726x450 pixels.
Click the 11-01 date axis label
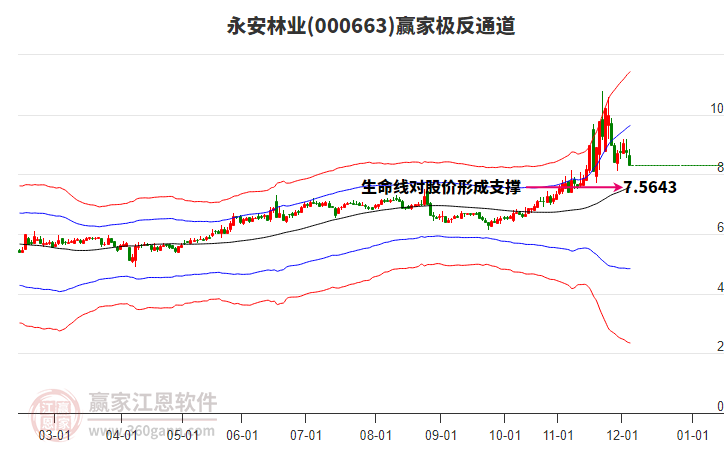[558, 435]
